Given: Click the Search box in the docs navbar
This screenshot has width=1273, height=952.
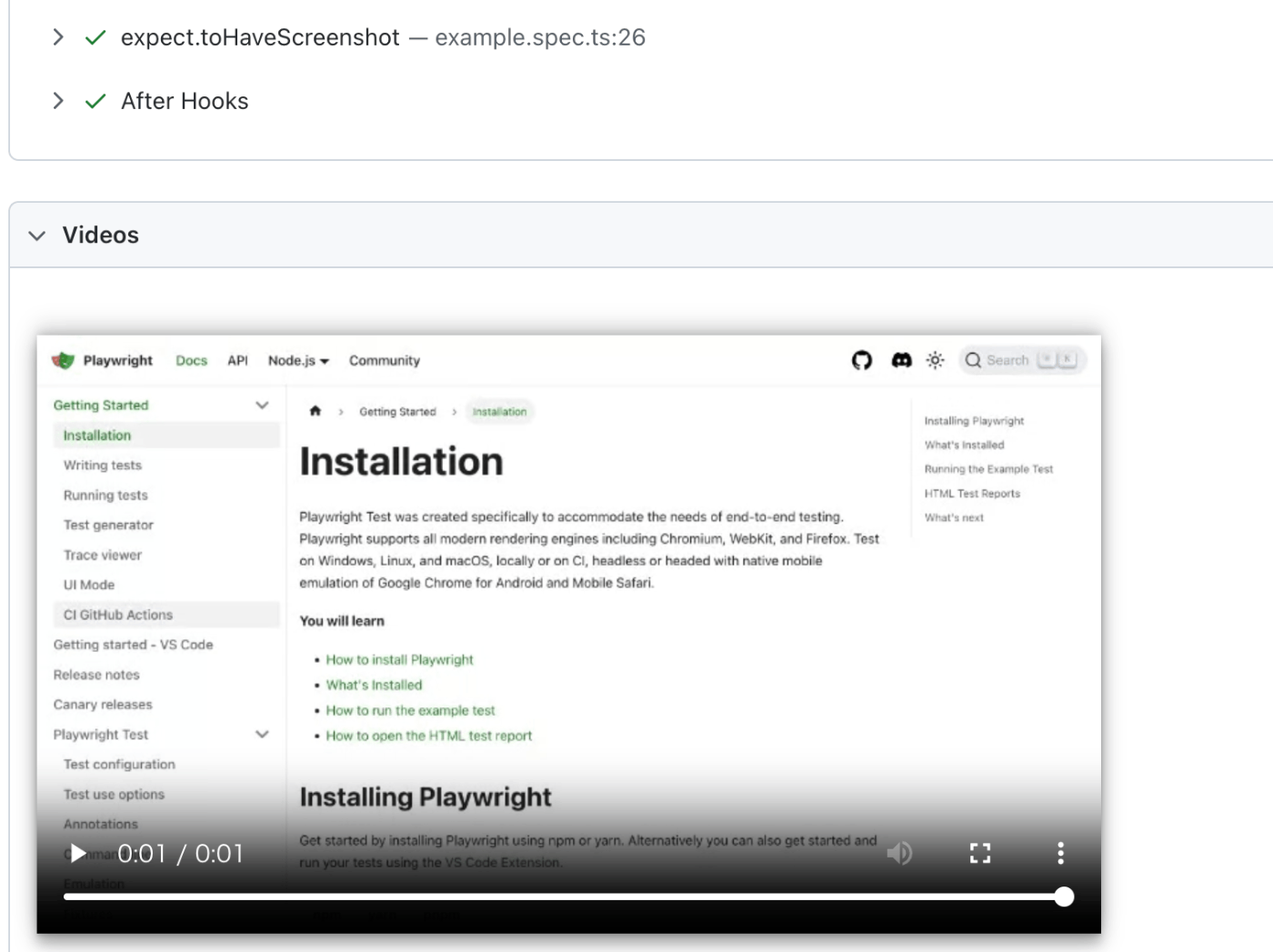Looking at the screenshot, I should pyautogui.click(x=1022, y=360).
